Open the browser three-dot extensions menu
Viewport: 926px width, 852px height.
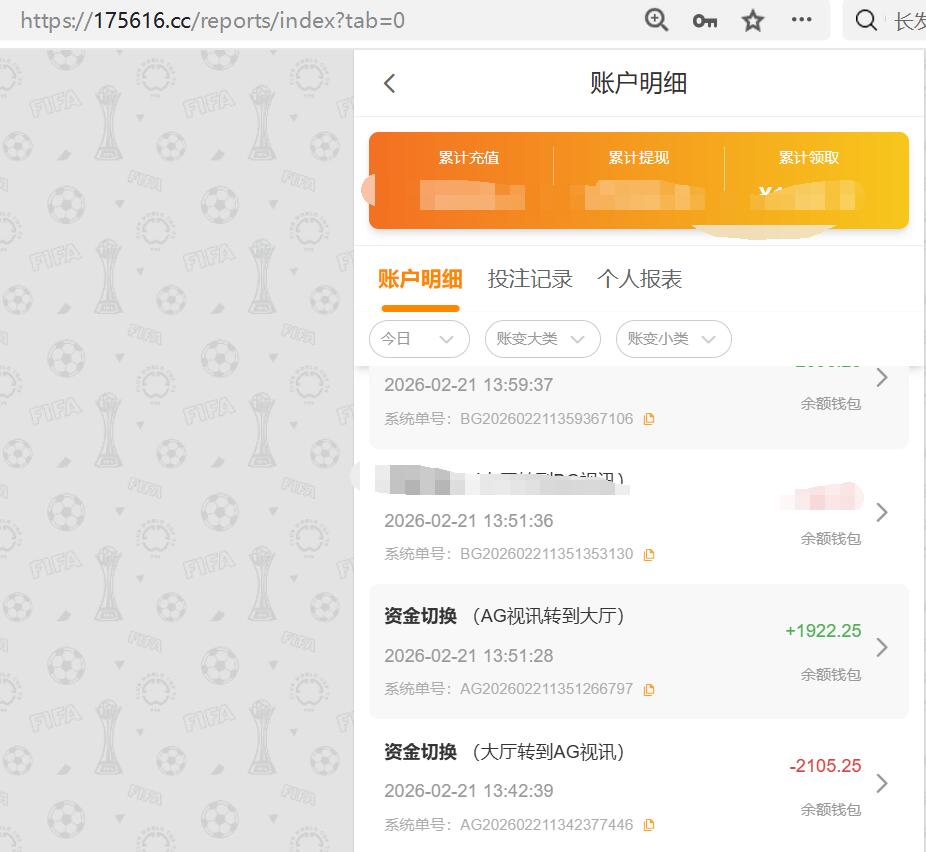(801, 19)
